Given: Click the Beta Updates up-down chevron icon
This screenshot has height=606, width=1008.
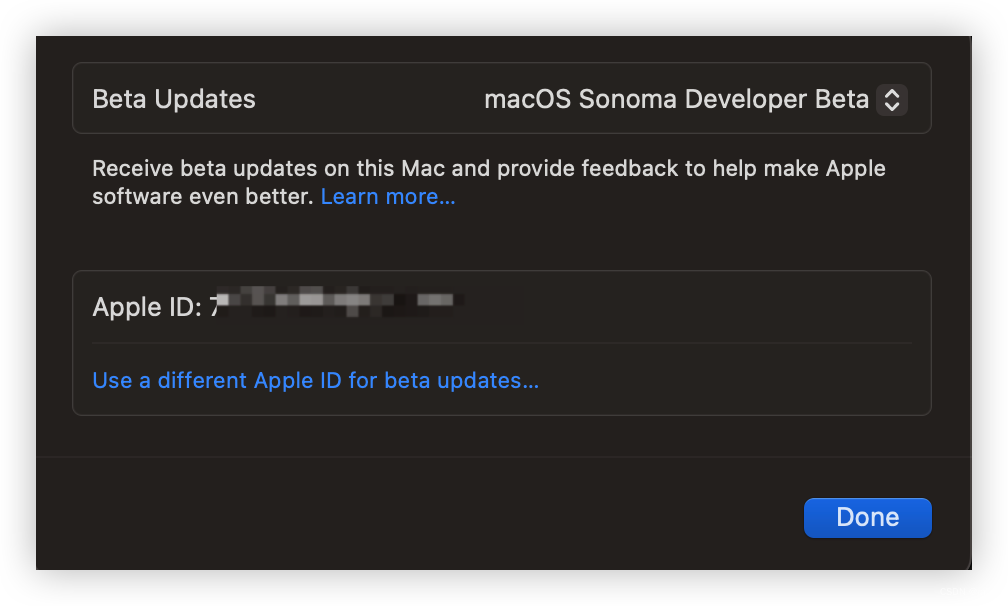Looking at the screenshot, I should click(891, 99).
